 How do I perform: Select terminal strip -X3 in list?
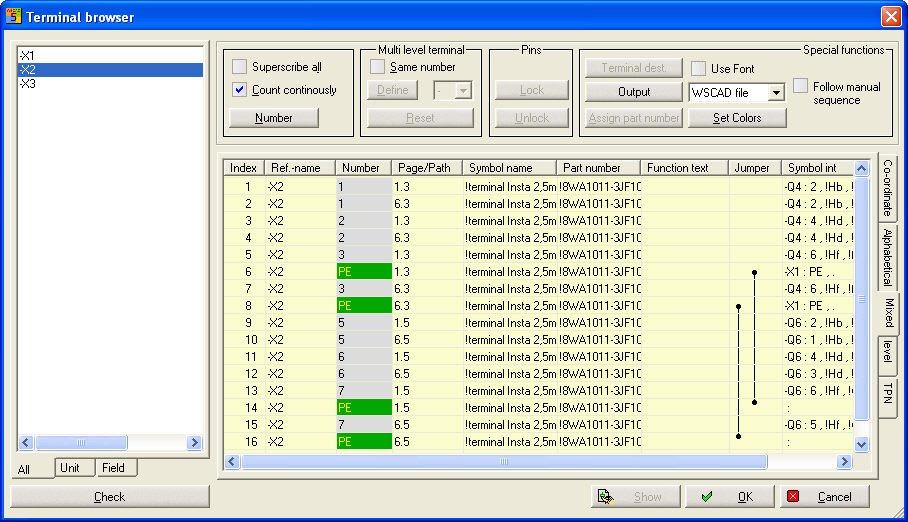pyautogui.click(x=111, y=83)
